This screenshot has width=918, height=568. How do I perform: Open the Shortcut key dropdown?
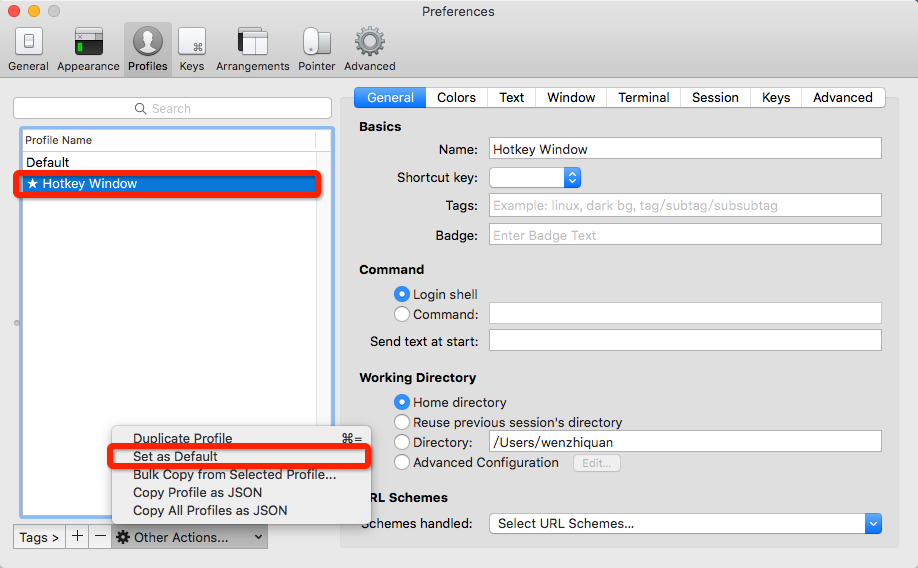point(535,177)
